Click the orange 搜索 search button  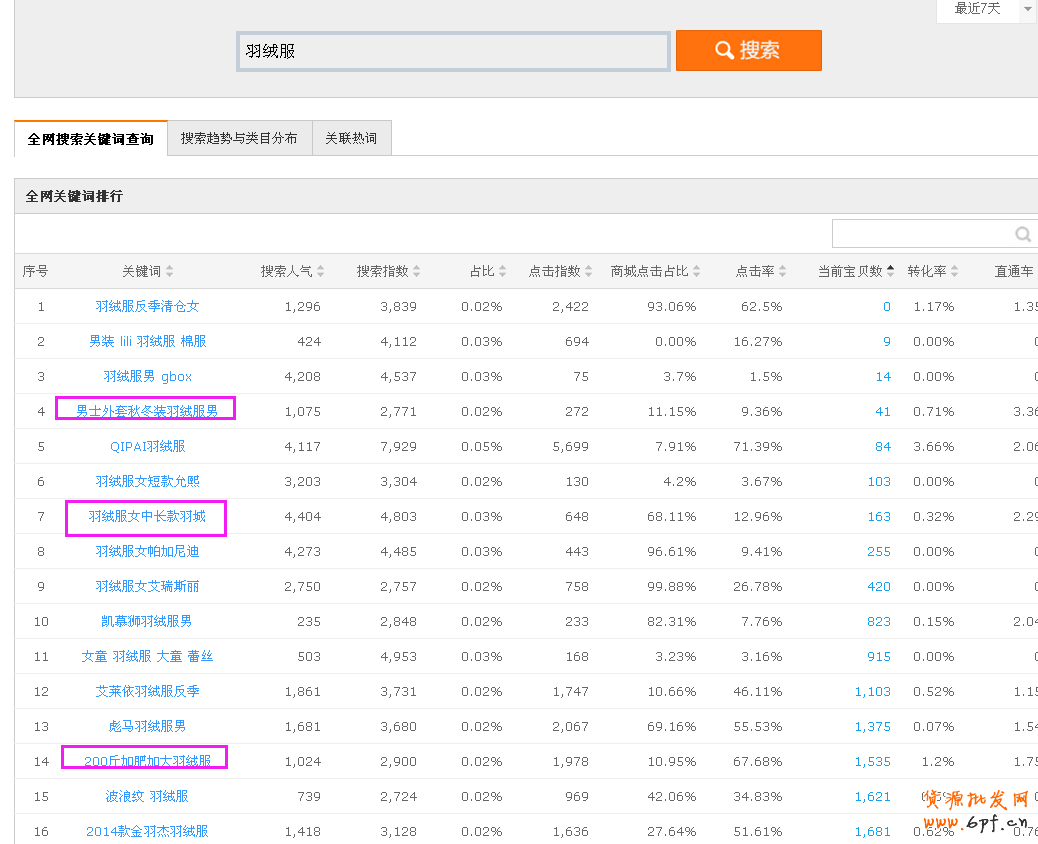pos(748,50)
